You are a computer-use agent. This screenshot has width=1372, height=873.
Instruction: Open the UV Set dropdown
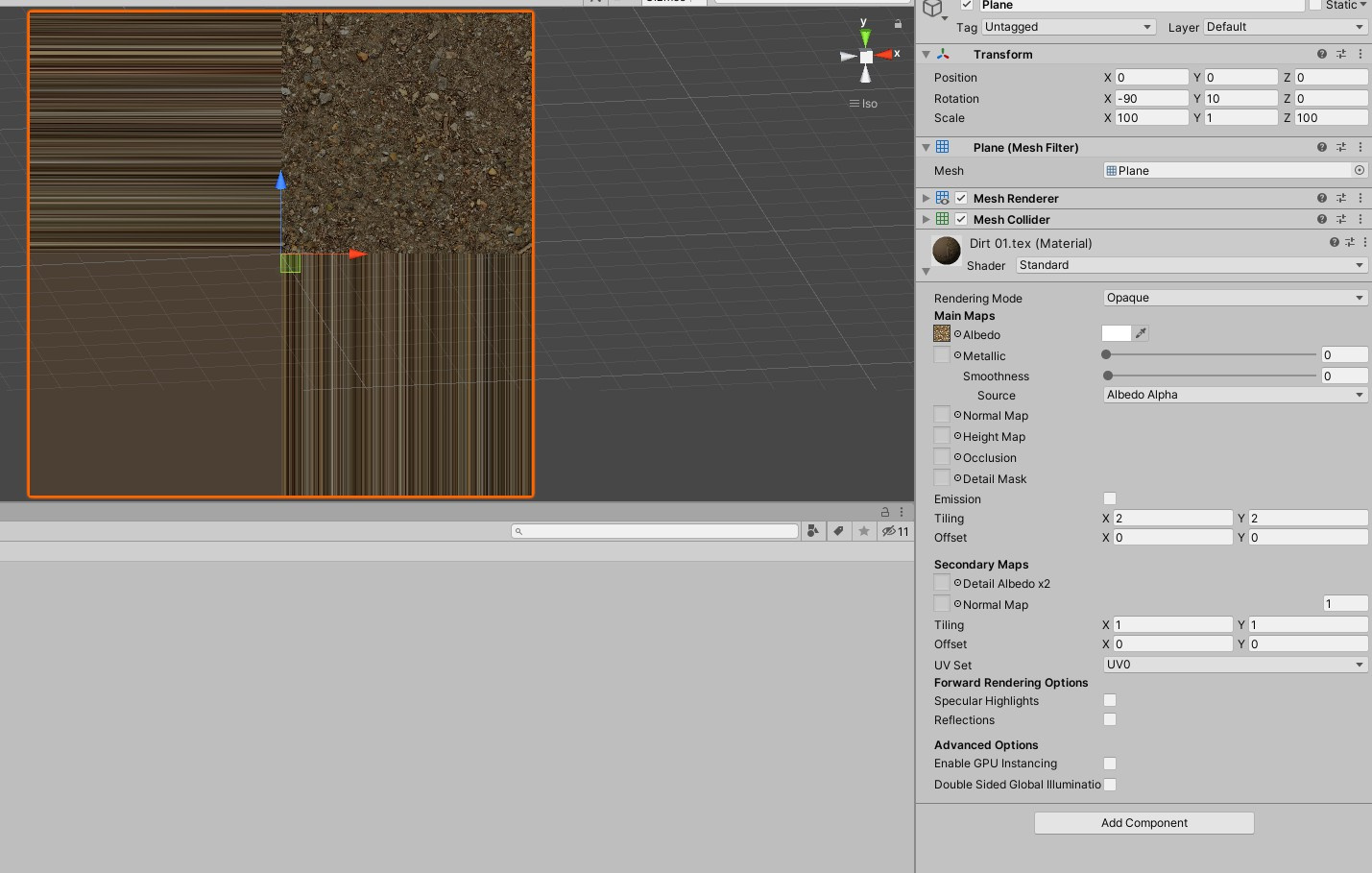pyautogui.click(x=1236, y=665)
